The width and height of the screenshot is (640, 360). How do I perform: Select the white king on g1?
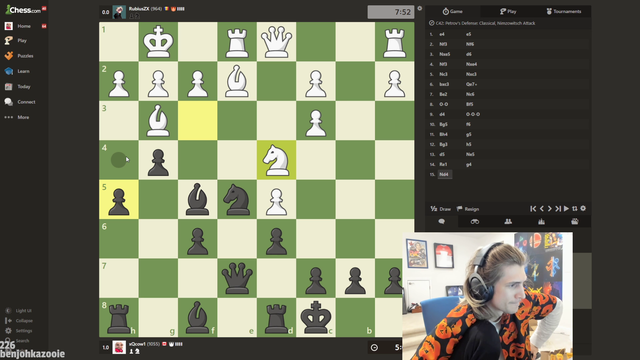click(x=158, y=42)
